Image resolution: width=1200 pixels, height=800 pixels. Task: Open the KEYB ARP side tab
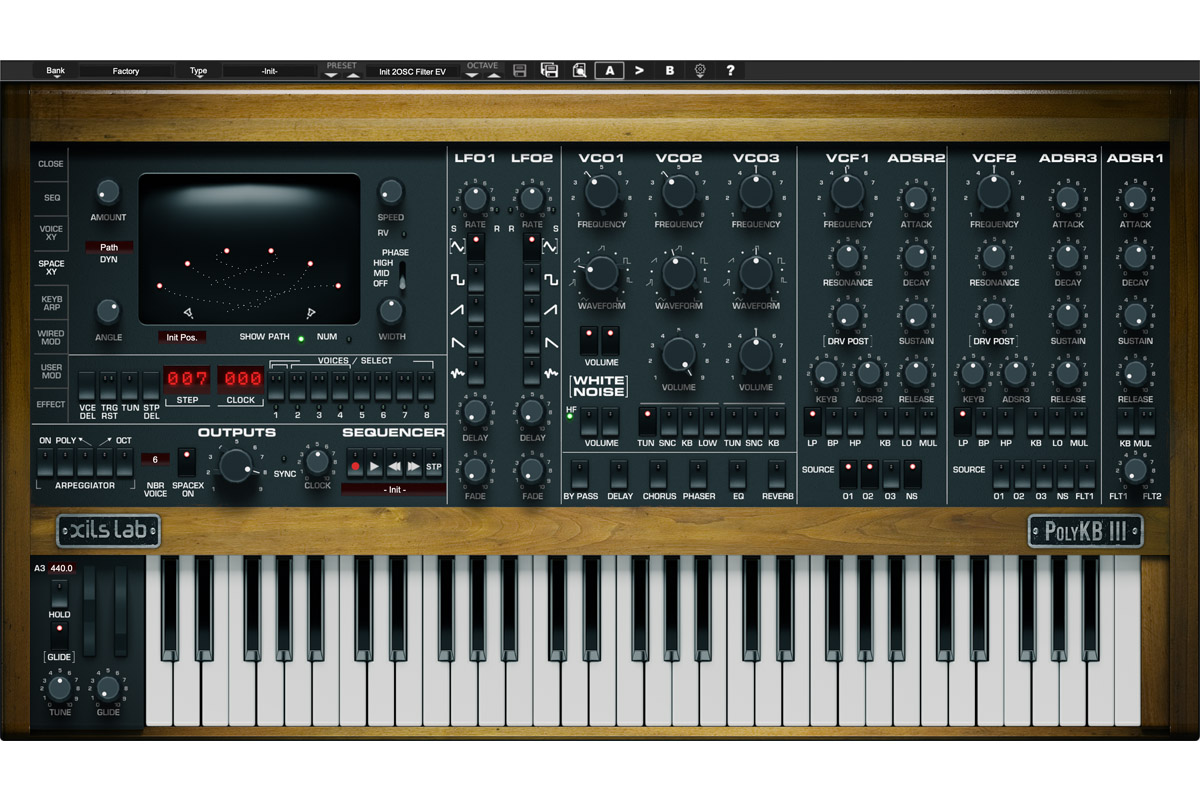tap(51, 302)
